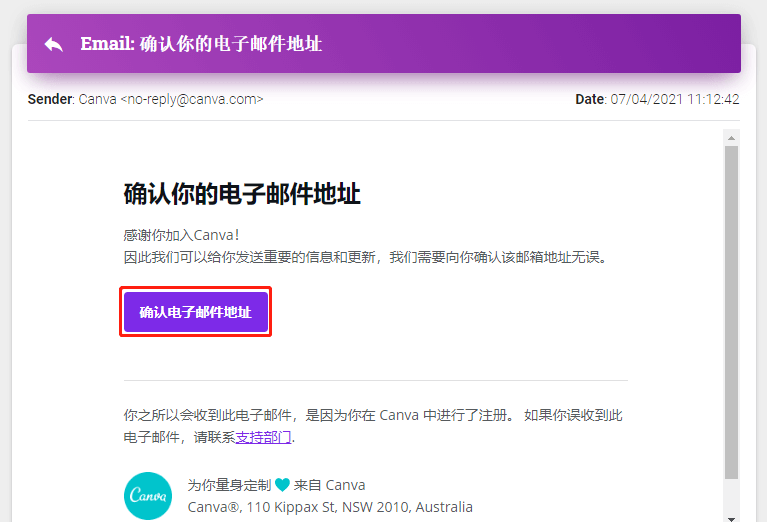Image resolution: width=767 pixels, height=522 pixels.
Task: Click 确认电子邮件地址 purple button
Action: pos(196,312)
